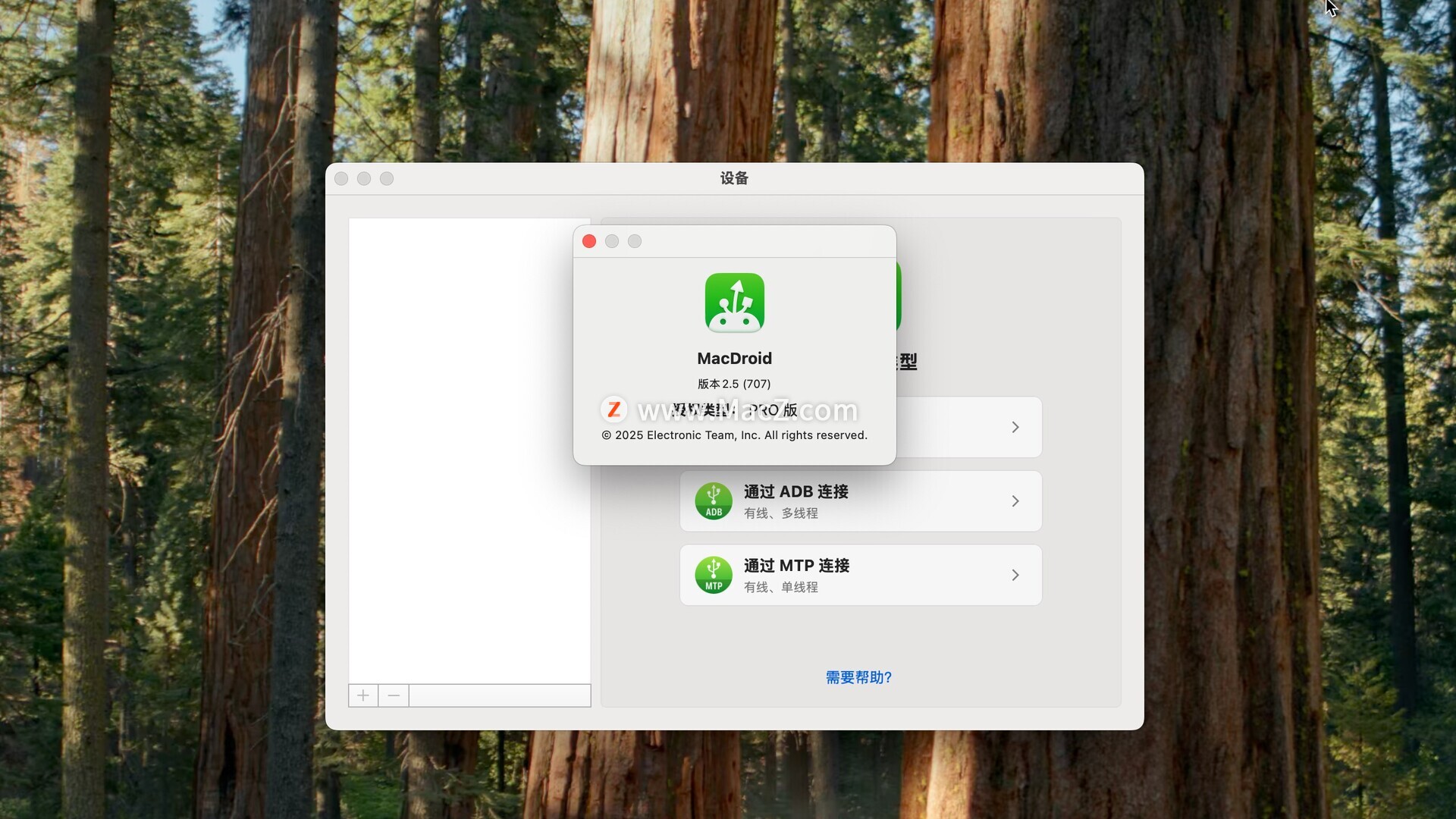Click the 版本 2.5 (707) version text
This screenshot has height=819, width=1456.
[x=734, y=384]
